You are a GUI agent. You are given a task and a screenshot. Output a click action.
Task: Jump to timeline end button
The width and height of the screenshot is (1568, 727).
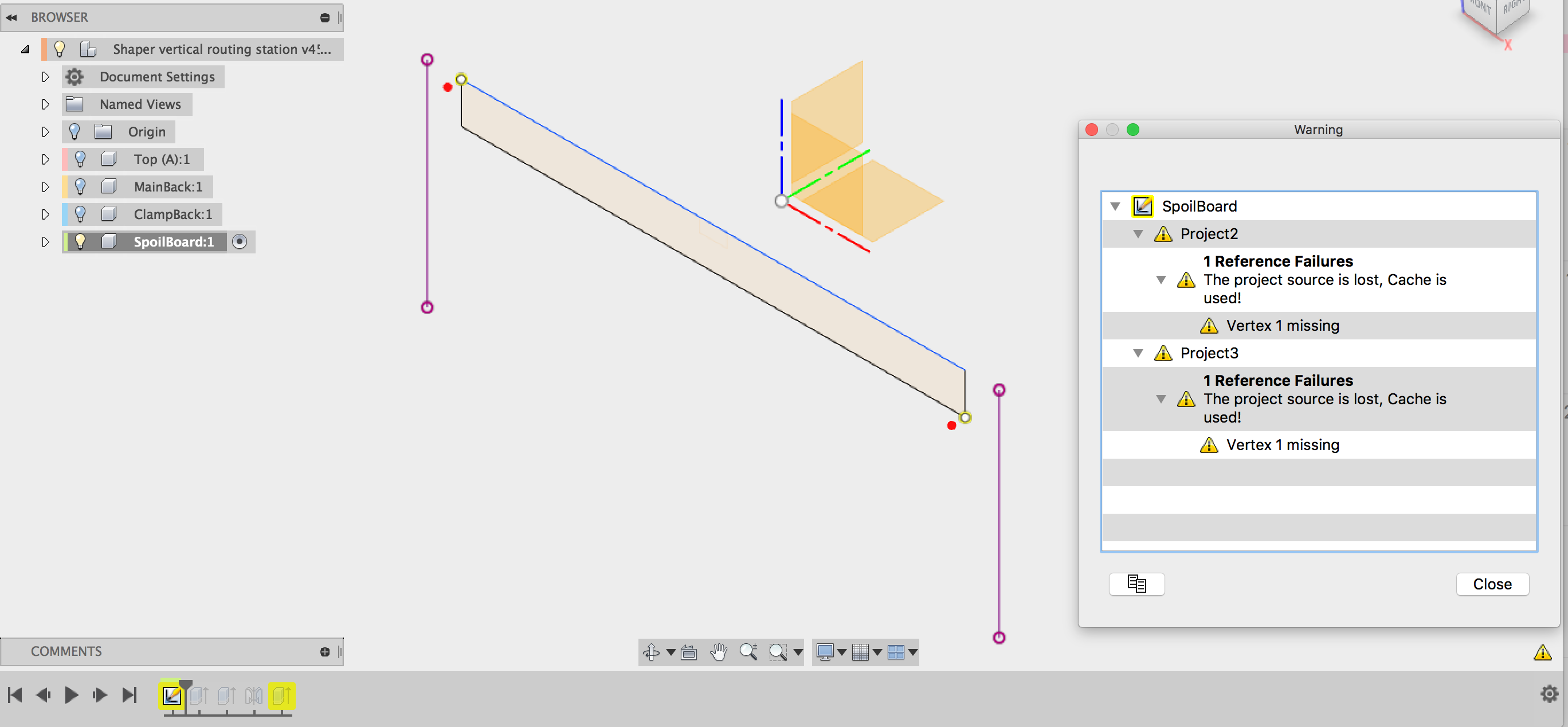point(129,695)
